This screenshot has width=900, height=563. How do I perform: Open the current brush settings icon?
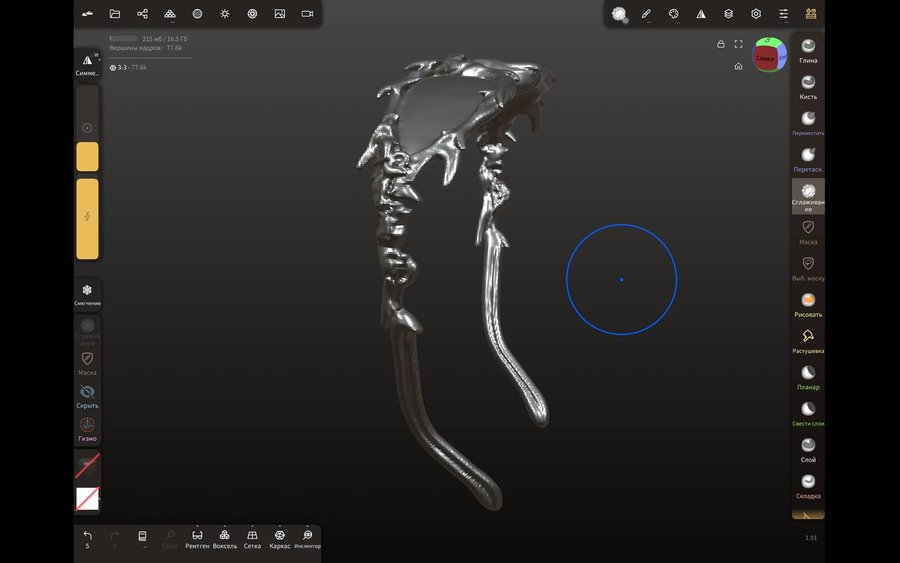click(x=619, y=14)
